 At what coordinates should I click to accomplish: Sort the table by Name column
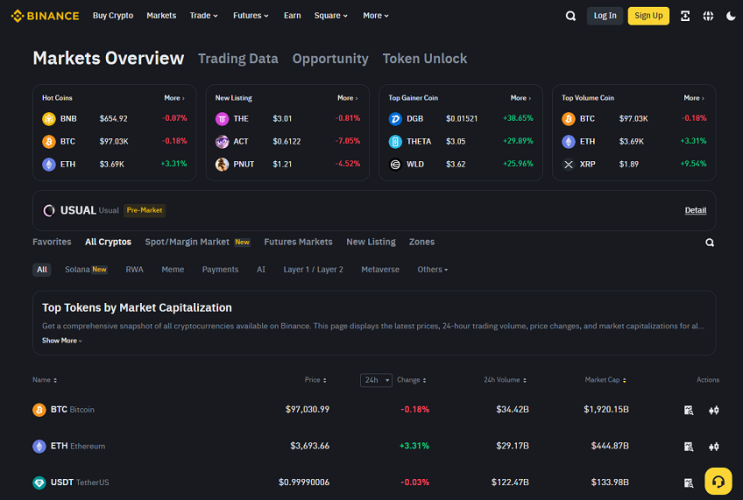coord(45,380)
